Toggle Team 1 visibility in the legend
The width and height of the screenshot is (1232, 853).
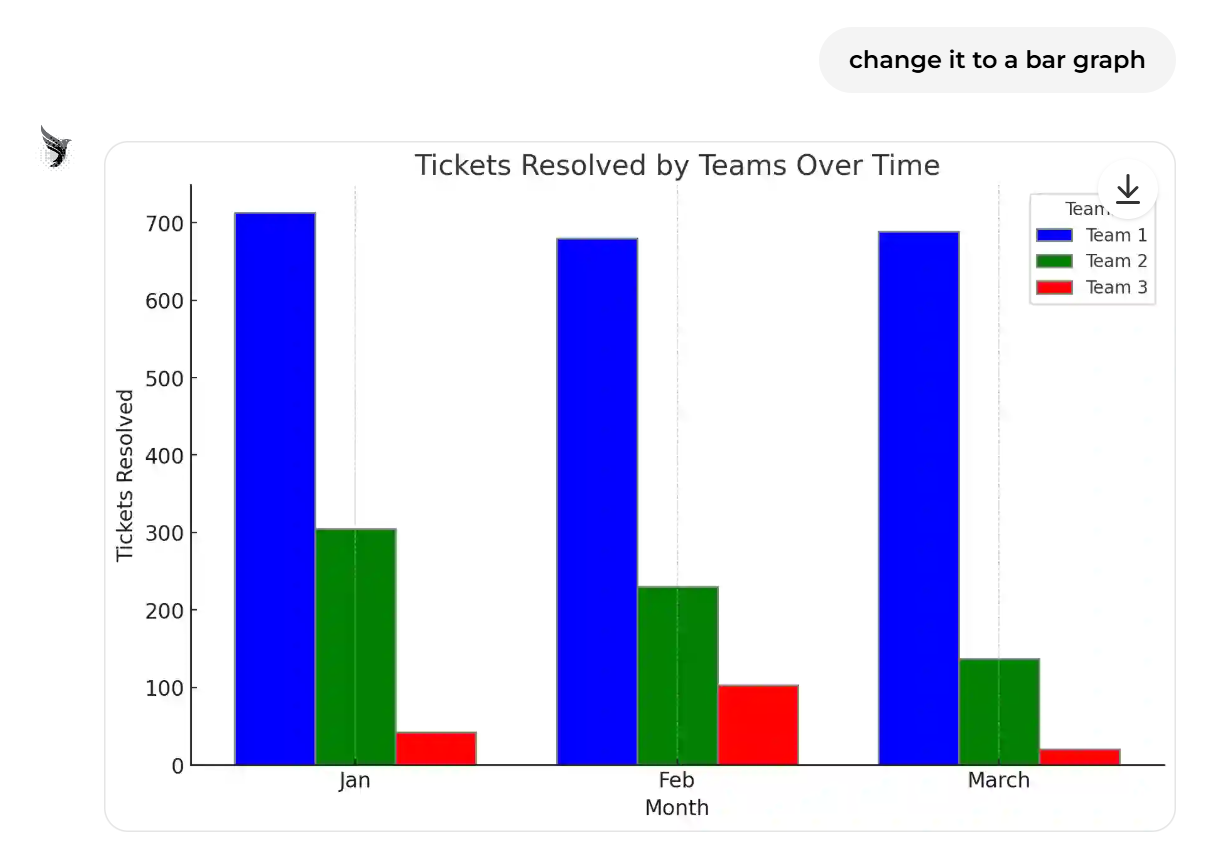1115,235
